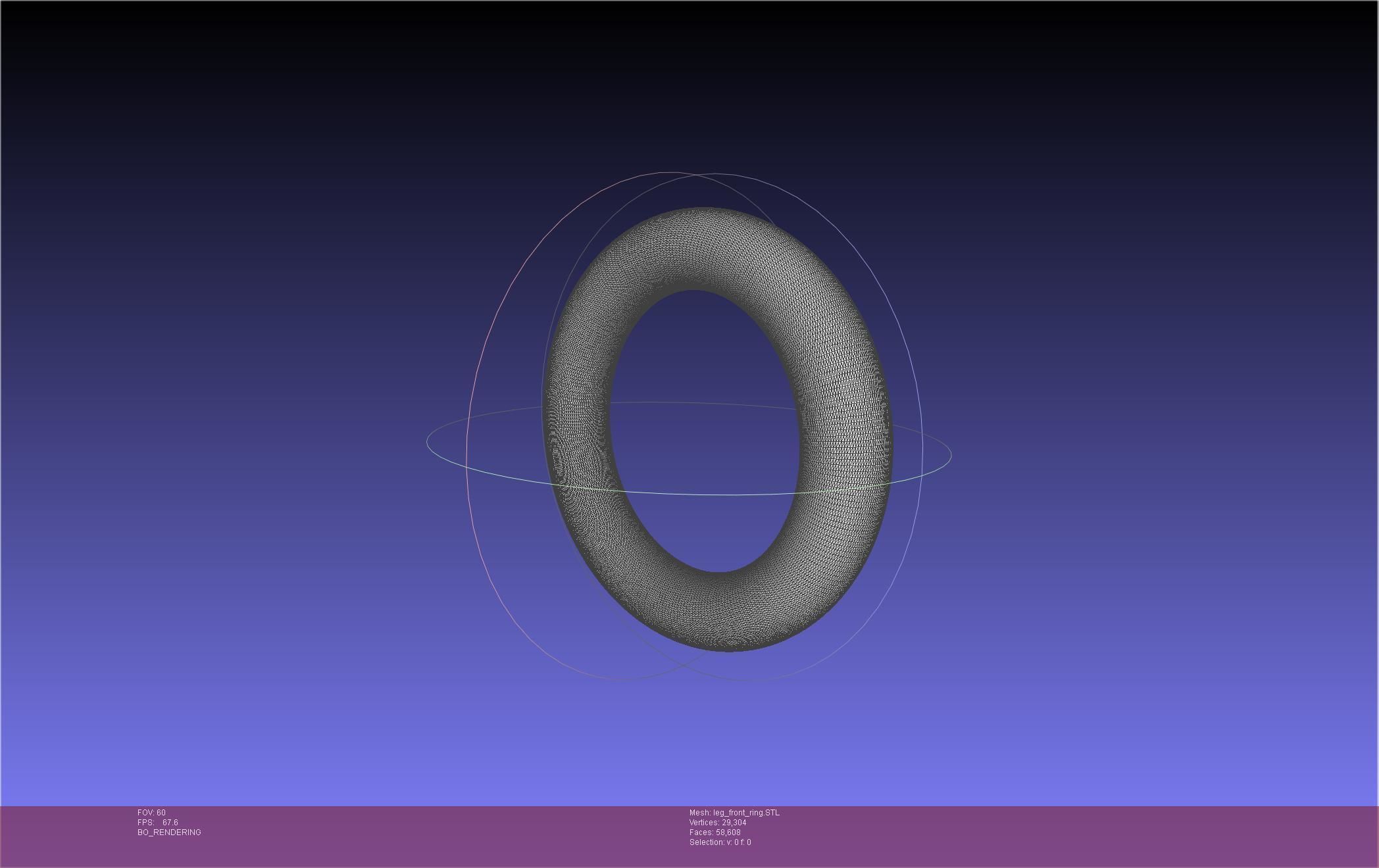Click the left side of the torus ring
Image resolution: width=1379 pixels, height=868 pixels.
click(x=578, y=421)
